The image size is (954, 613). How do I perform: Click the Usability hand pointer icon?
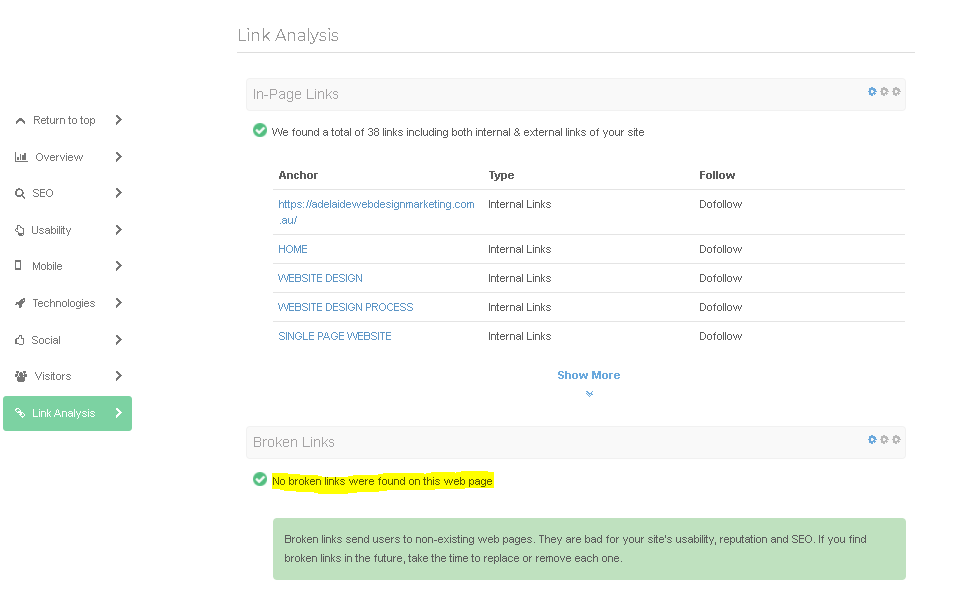click(20, 230)
